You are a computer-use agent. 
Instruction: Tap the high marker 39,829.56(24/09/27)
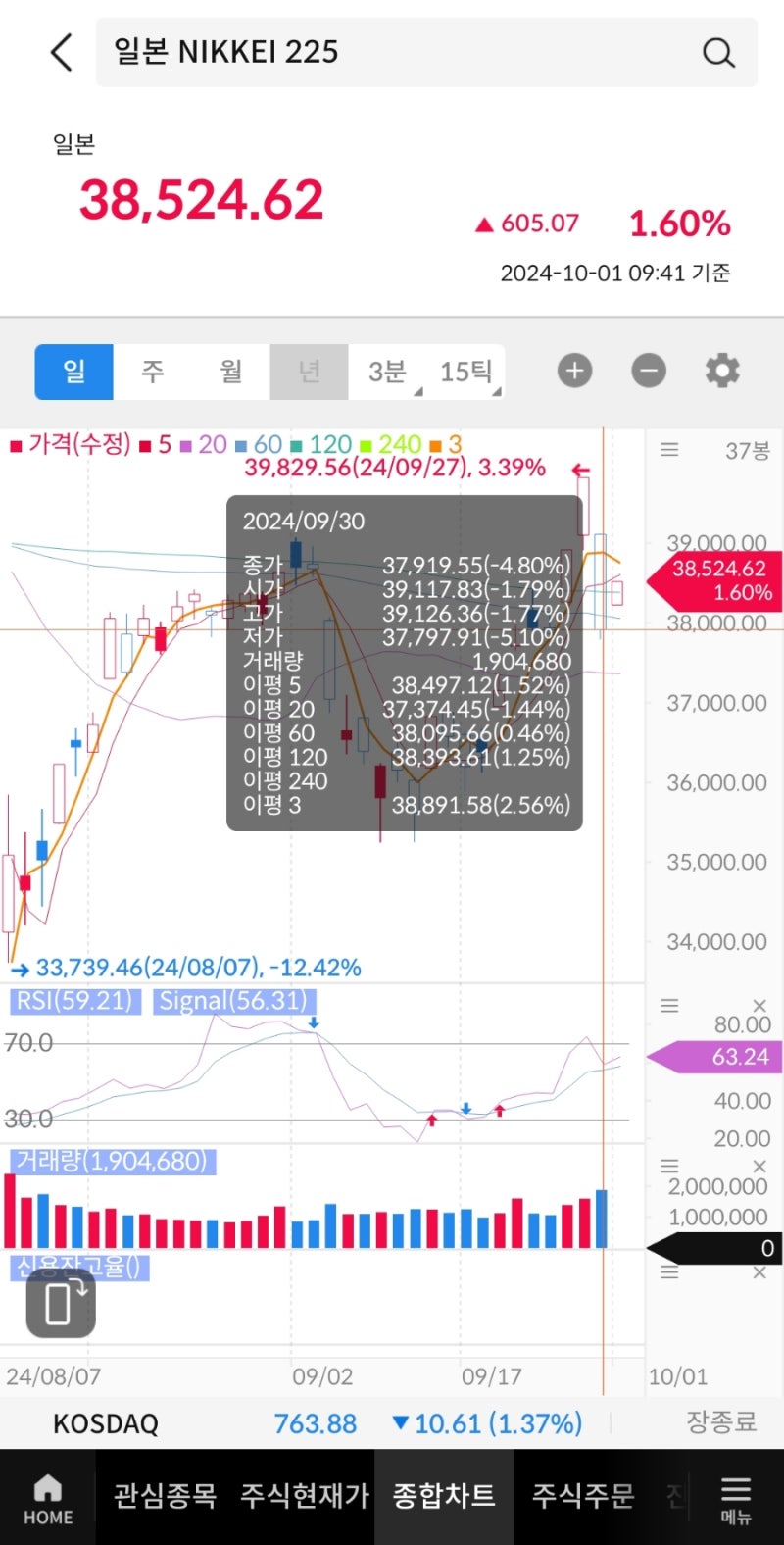(394, 468)
